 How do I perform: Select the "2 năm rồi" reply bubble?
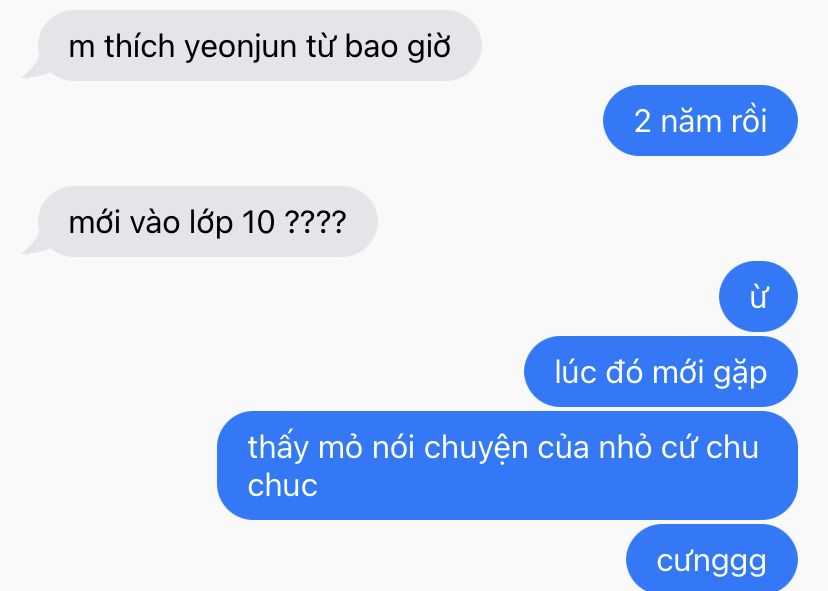tap(700, 120)
